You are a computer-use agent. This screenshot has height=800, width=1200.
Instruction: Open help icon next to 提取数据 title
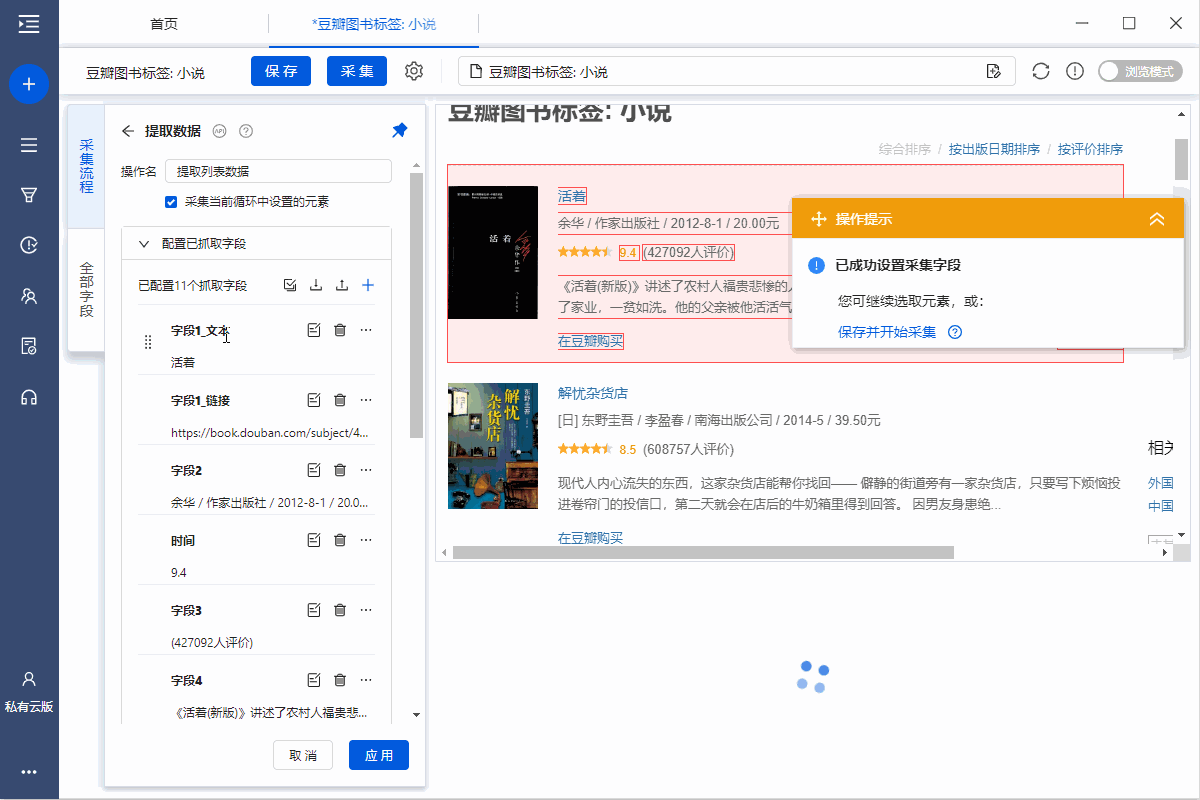tap(246, 131)
